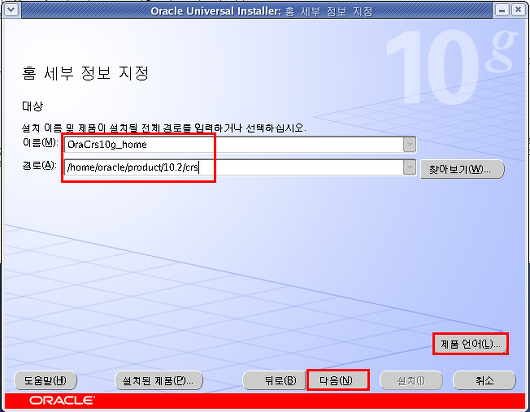Screen dimensions: 530x412
Task: Minimize the Oracle Universal Installer window
Action: point(502,10)
